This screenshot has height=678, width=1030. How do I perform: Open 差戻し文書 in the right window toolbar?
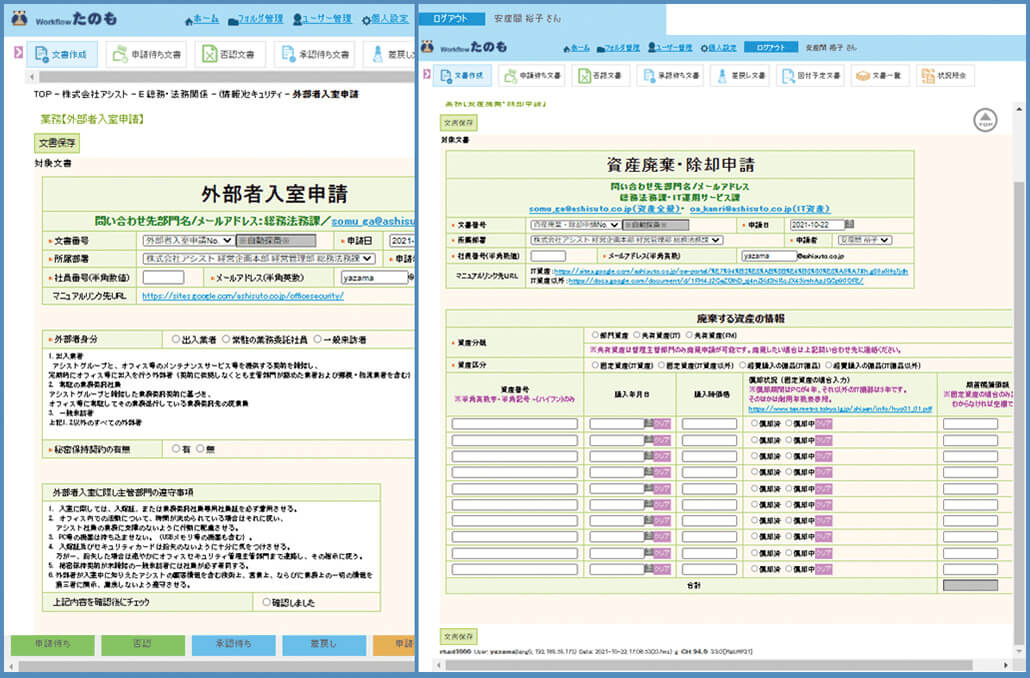(x=741, y=76)
